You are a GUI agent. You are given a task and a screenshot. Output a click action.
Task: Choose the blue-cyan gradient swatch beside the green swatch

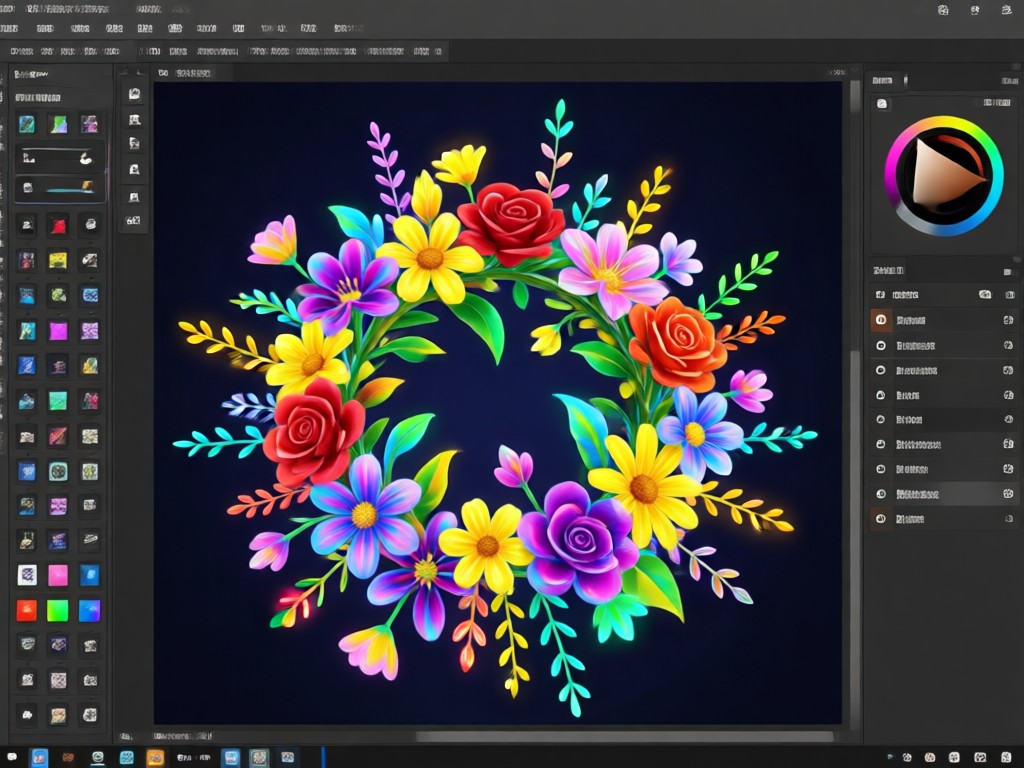(89, 611)
